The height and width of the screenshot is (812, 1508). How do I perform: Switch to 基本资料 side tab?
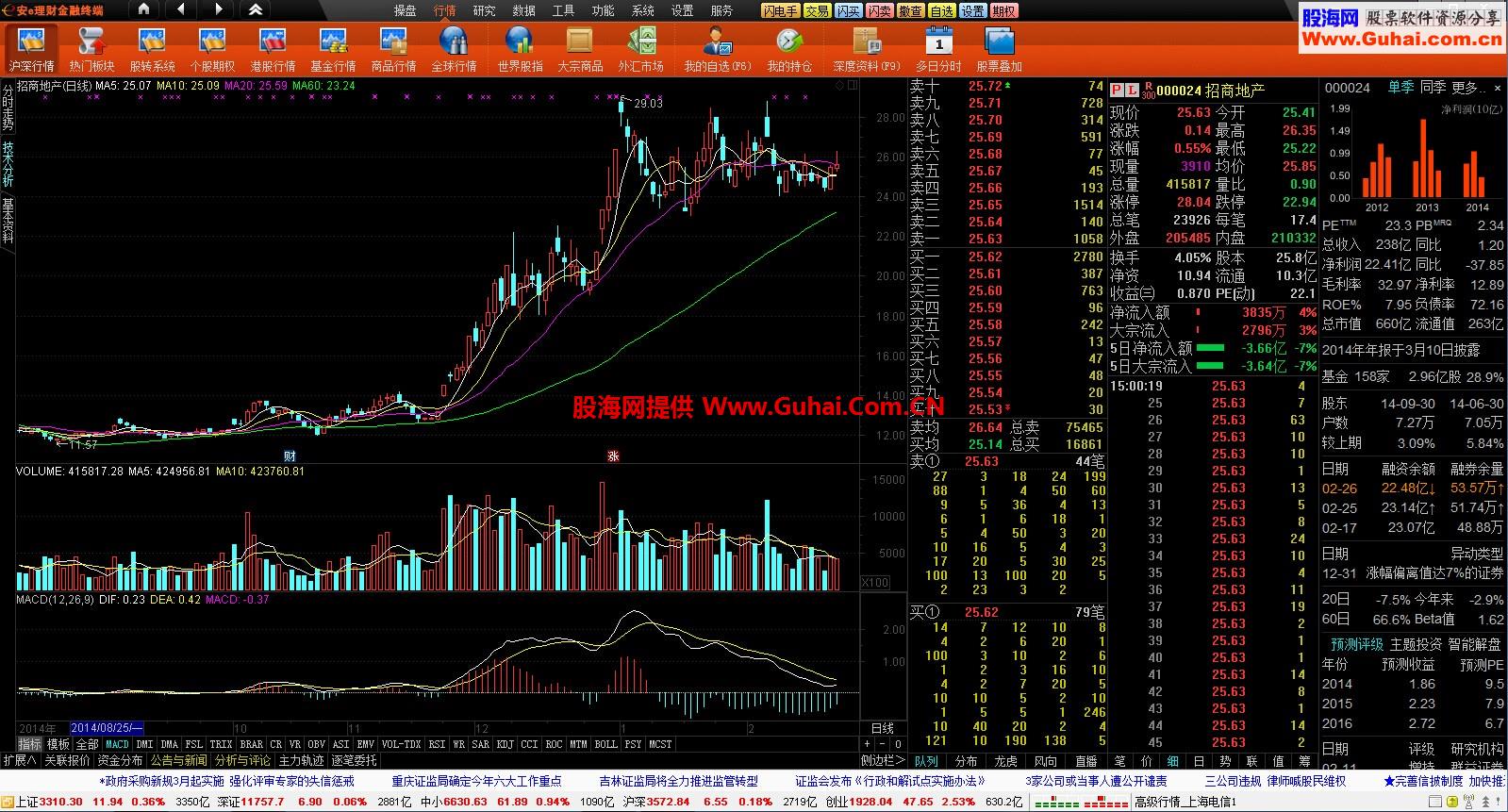point(8,221)
